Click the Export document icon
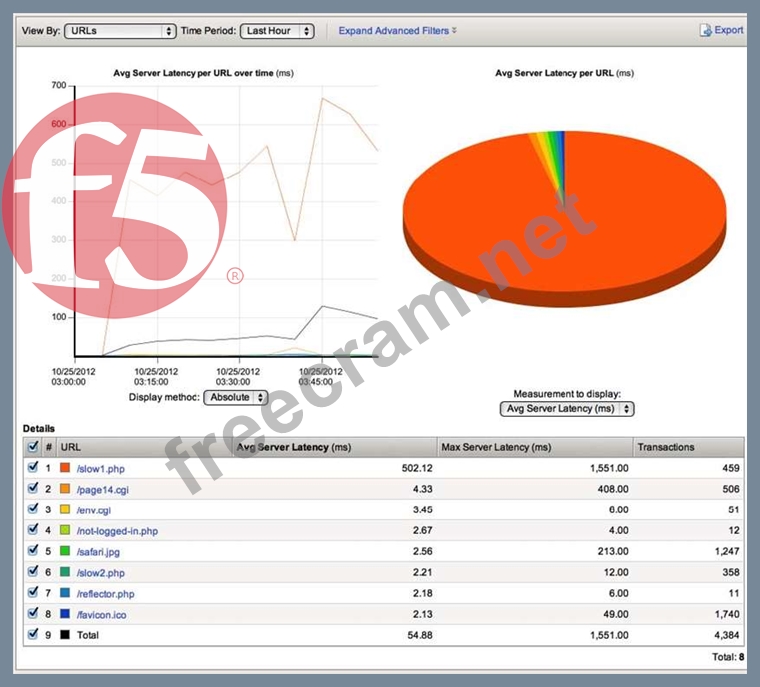The height and width of the screenshot is (687, 760). (x=705, y=30)
